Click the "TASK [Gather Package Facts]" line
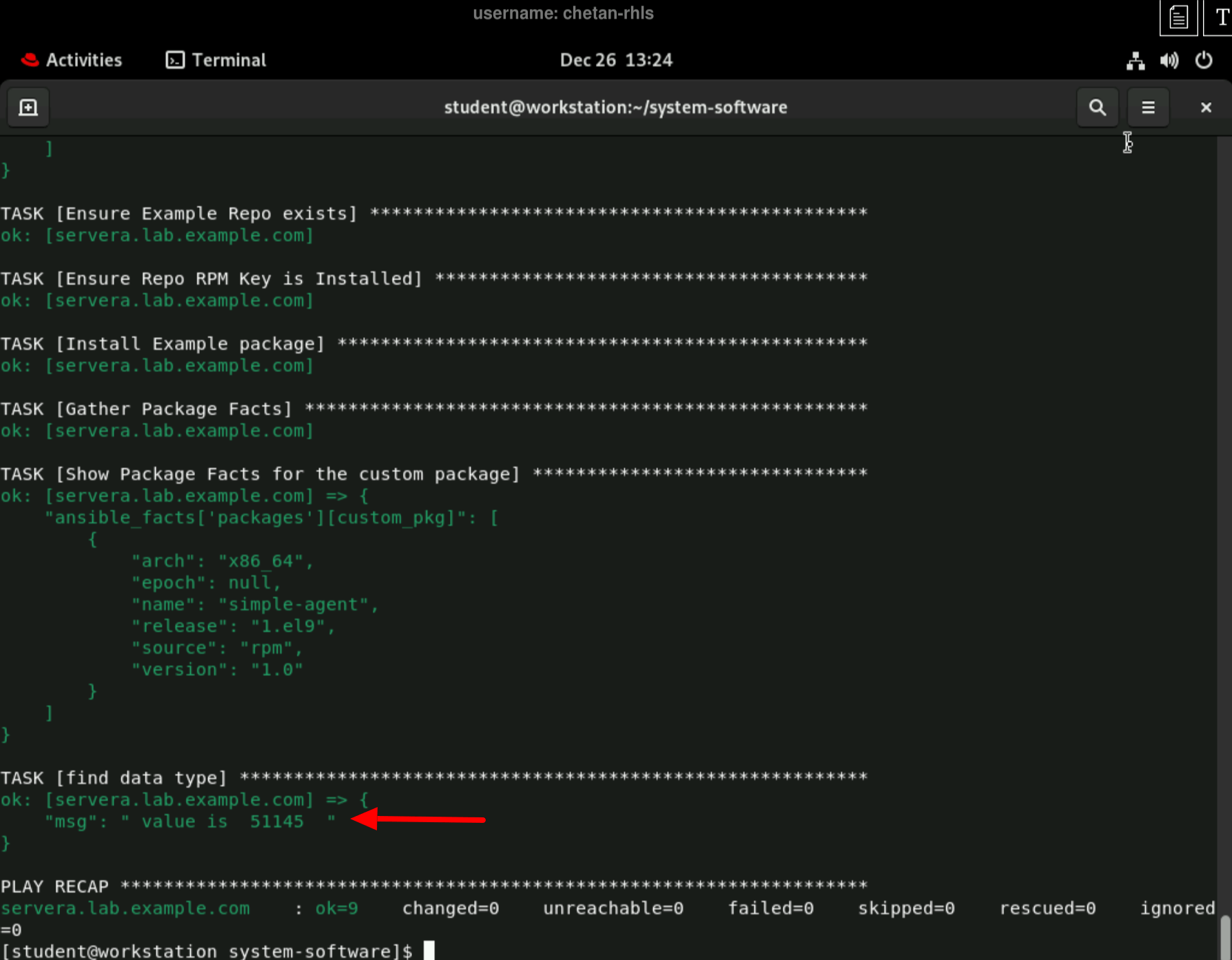The height and width of the screenshot is (960, 1232). click(x=434, y=409)
